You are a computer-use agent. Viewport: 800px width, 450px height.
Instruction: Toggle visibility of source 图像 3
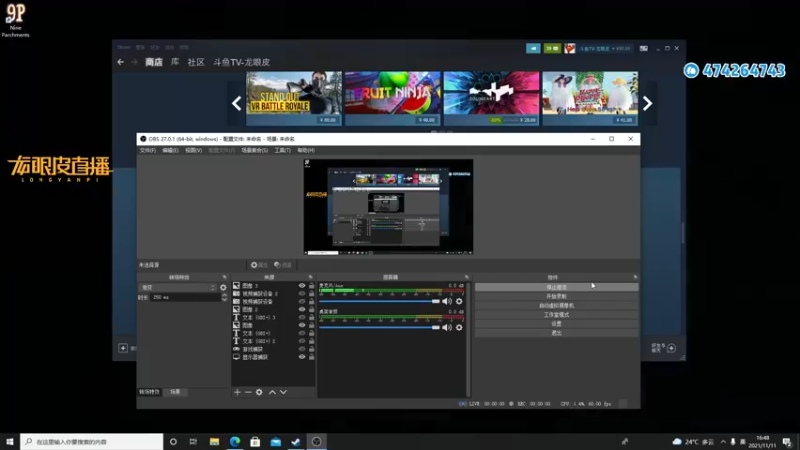click(302, 286)
